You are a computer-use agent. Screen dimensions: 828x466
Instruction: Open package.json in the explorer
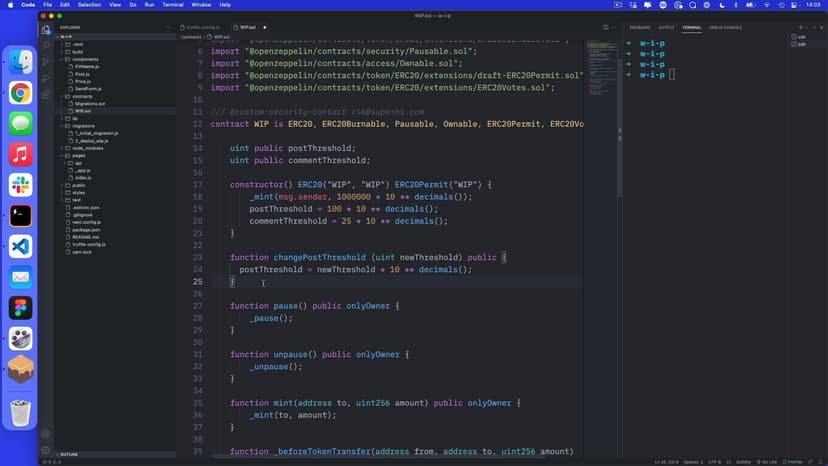[87, 229]
